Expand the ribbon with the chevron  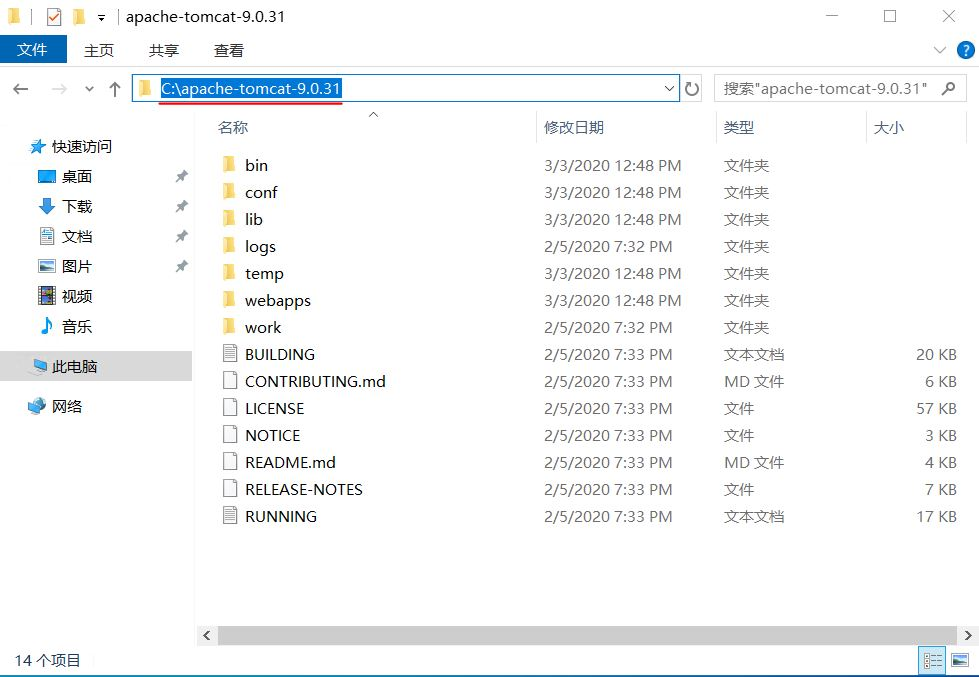939,50
